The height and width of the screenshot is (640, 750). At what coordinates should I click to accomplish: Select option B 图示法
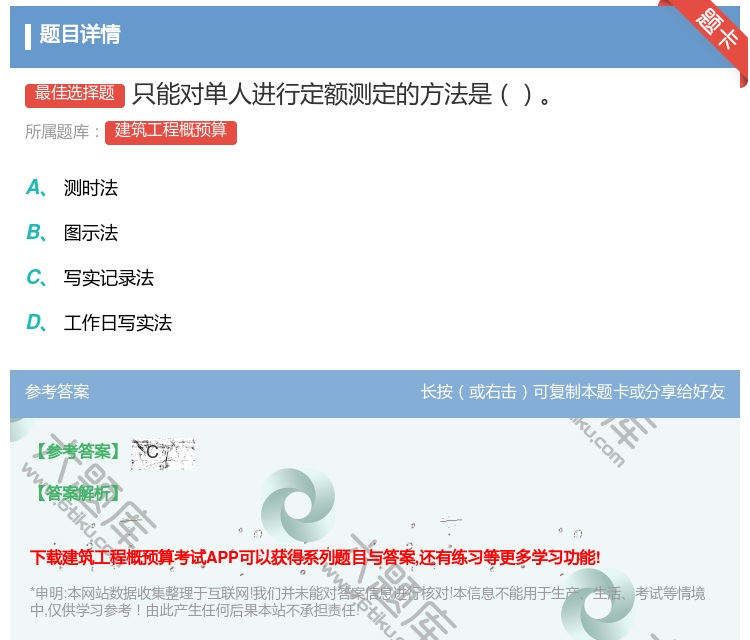click(x=72, y=232)
